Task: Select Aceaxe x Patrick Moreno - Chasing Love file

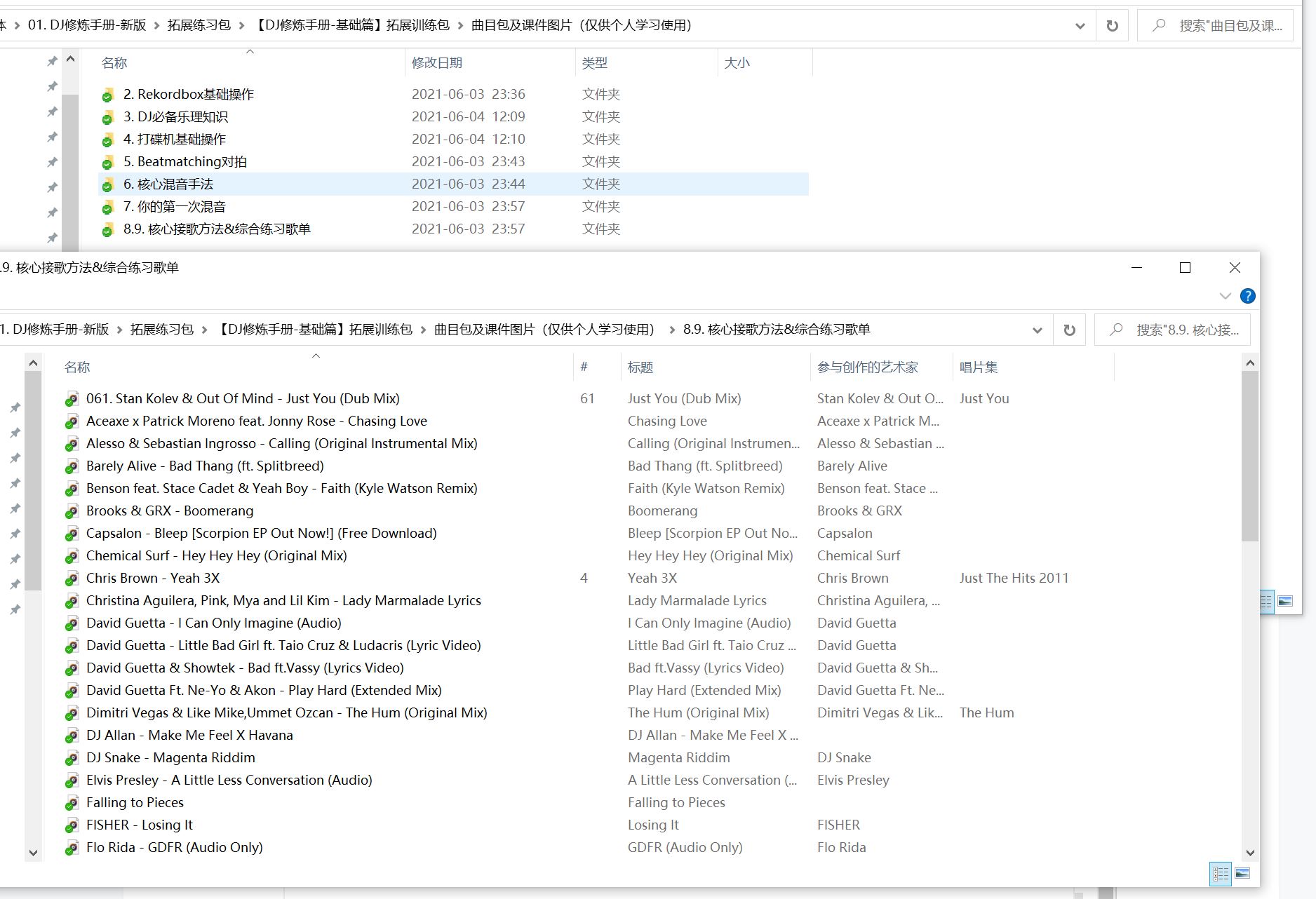Action: 256,421
